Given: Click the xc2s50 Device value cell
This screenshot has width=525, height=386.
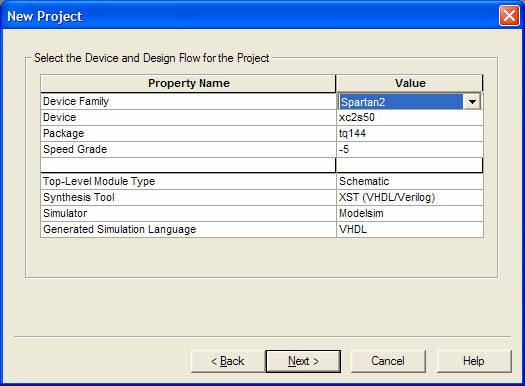Looking at the screenshot, I should click(409, 118).
